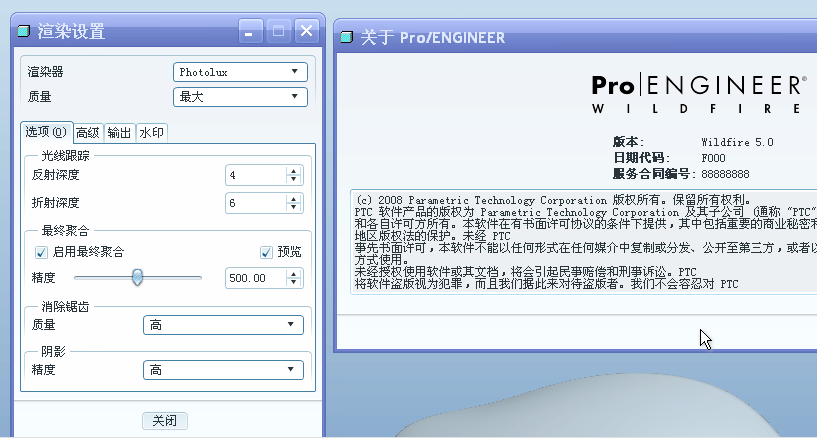
Task: Minimize the 渲染设置 window
Action: [x=251, y=31]
